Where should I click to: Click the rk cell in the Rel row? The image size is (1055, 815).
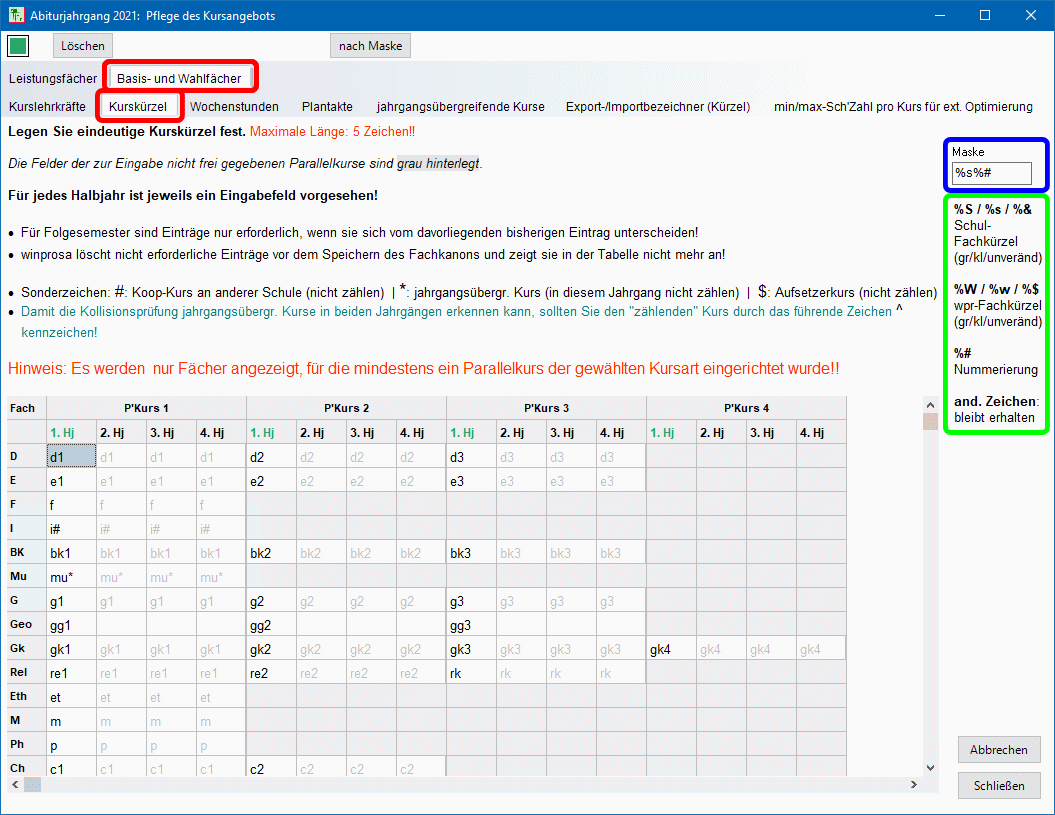click(x=470, y=673)
